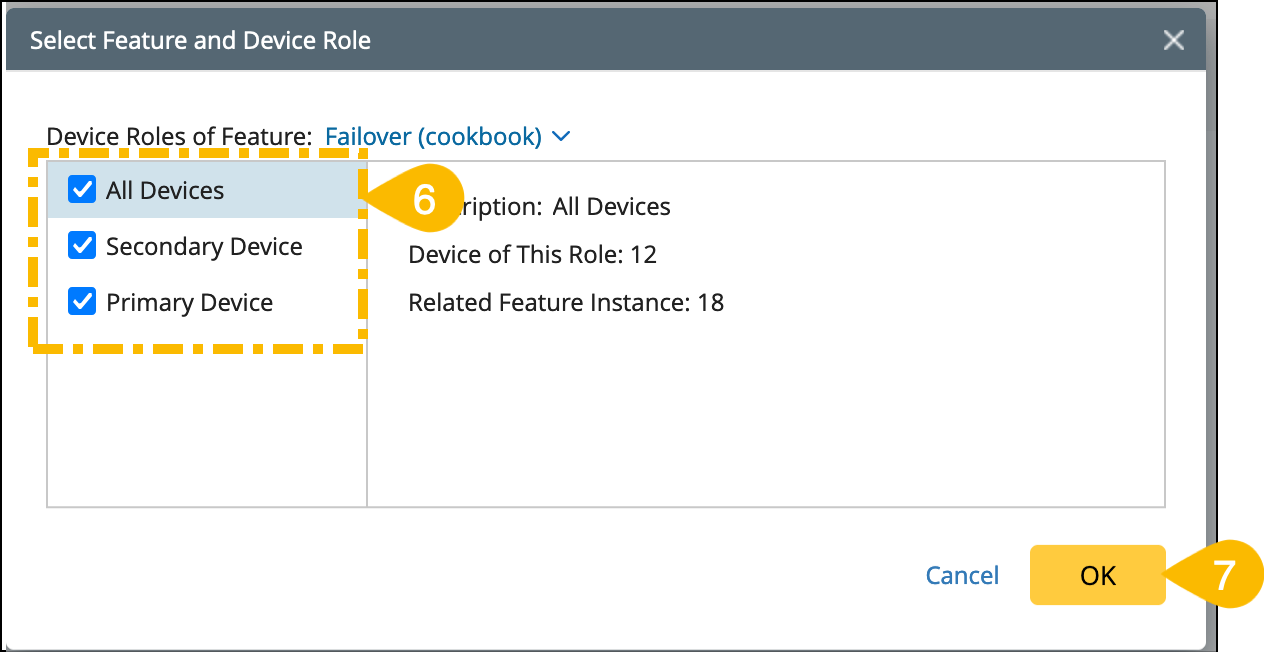Click the Related Feature Instance: 18 text

pos(566,302)
